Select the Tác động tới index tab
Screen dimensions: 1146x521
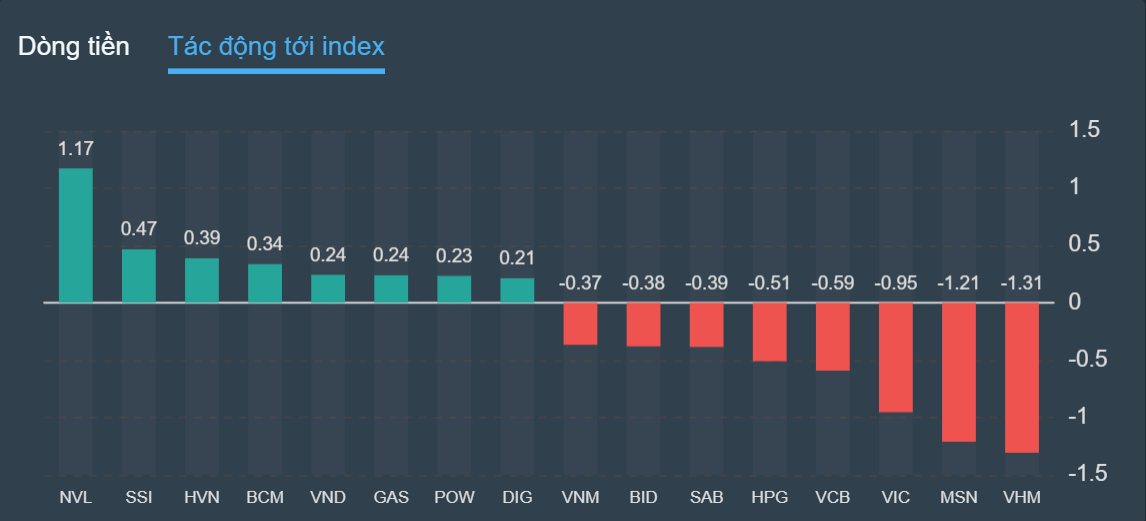coord(276,46)
